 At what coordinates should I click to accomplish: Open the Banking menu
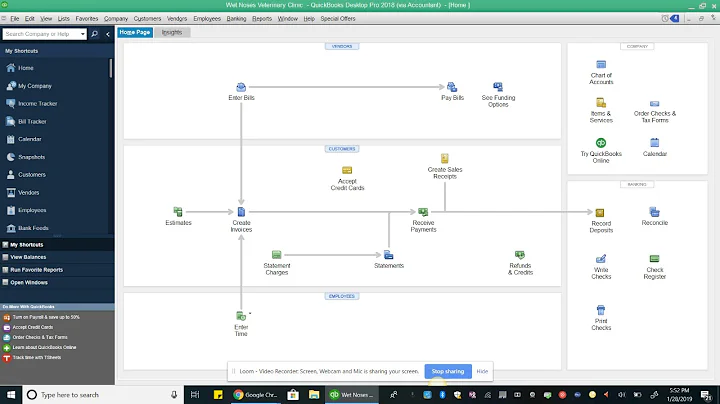(236, 19)
